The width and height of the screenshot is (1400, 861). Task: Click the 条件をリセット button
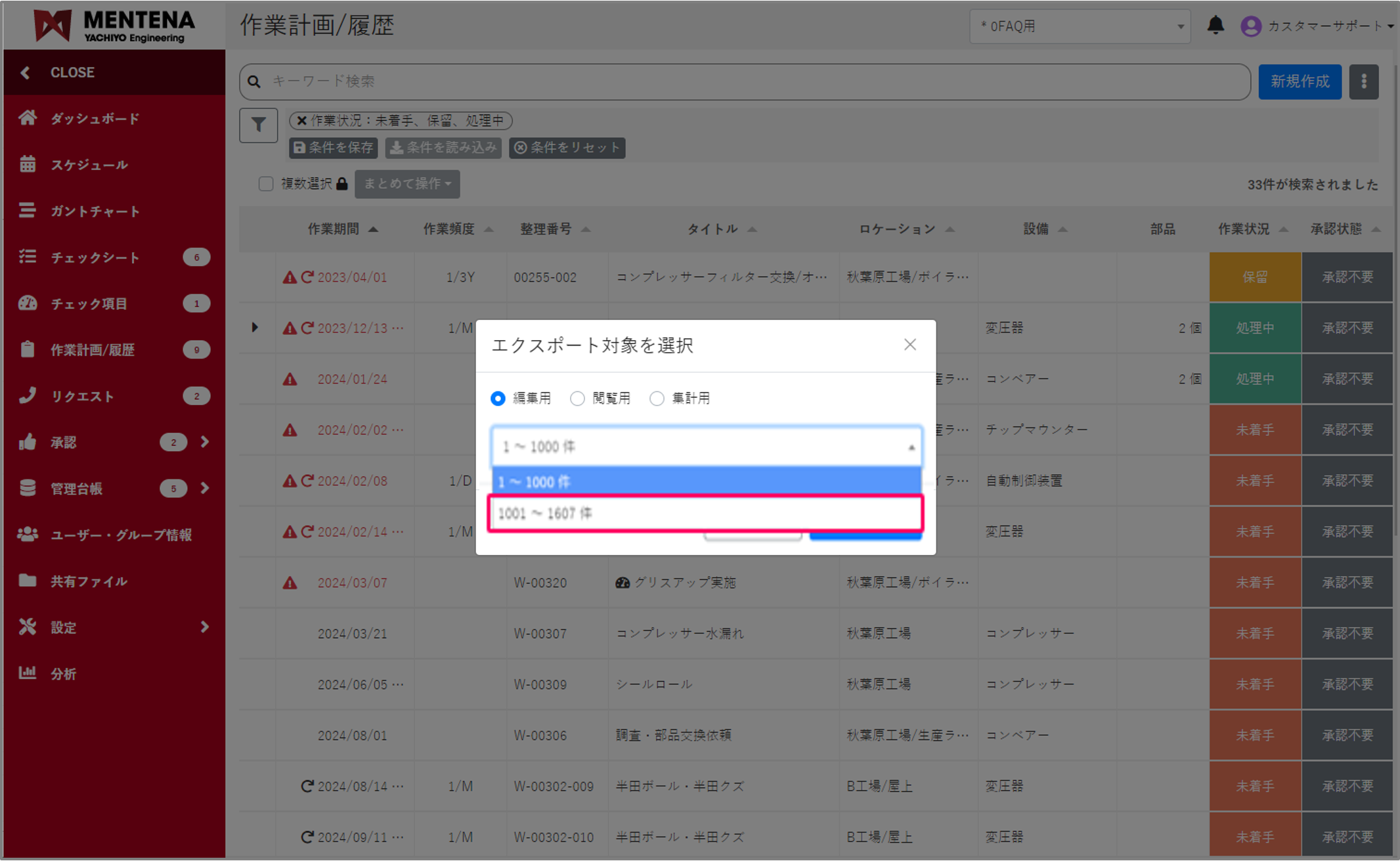click(x=567, y=148)
